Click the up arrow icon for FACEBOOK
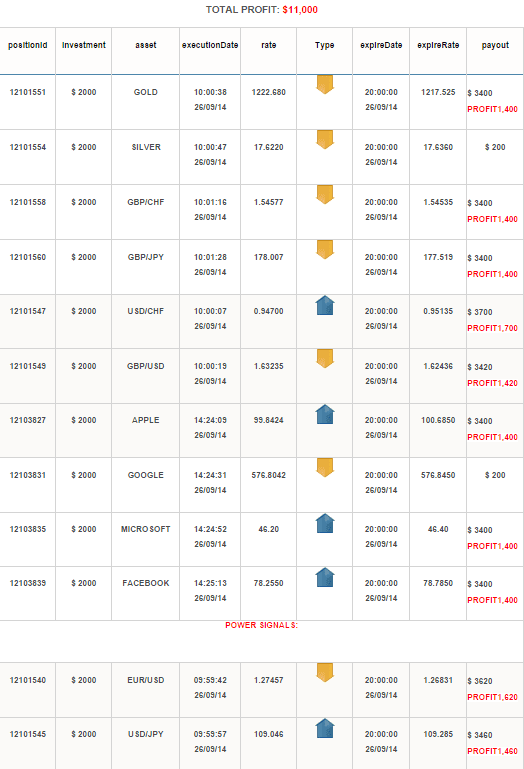Viewport: 524px width, 769px height. 325,577
